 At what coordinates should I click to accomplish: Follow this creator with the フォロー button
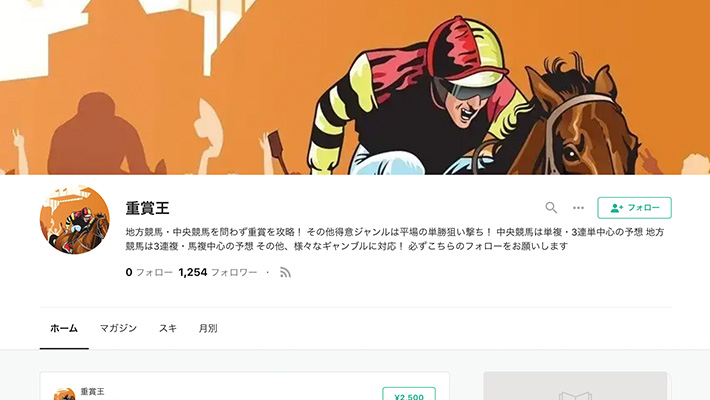(x=634, y=208)
